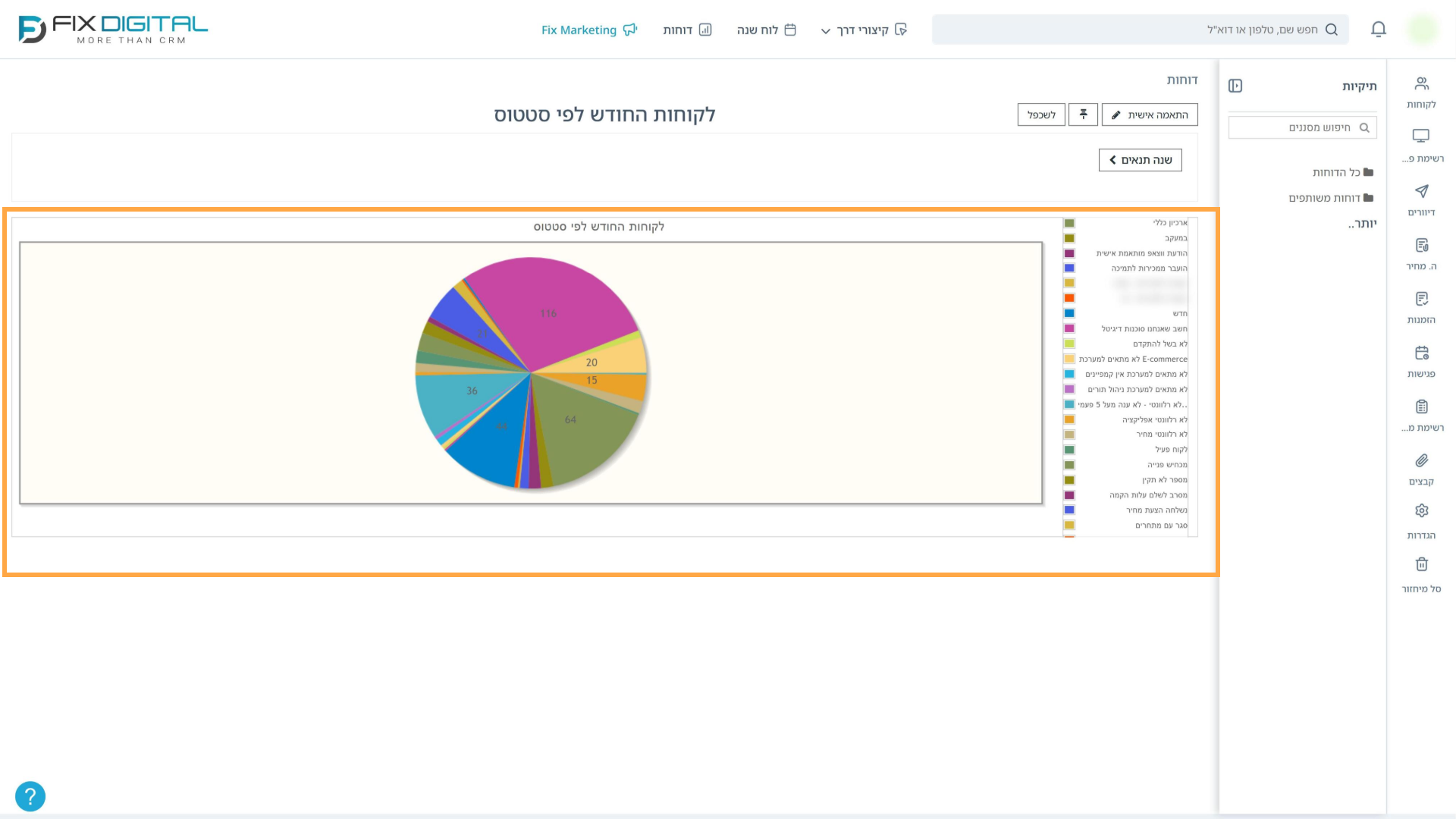Open the סל מיחזור trash icon
Image resolution: width=1456 pixels, height=819 pixels.
[x=1421, y=564]
